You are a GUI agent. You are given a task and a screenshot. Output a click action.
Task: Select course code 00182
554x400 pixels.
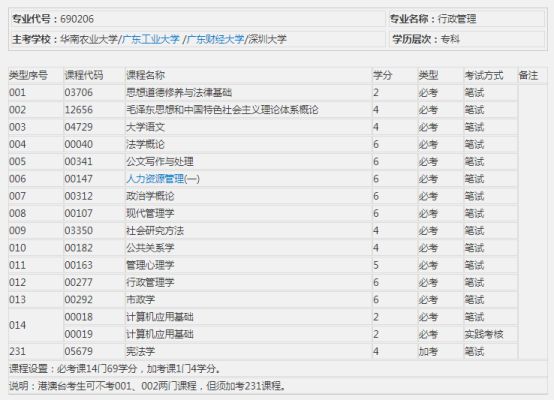pos(78,248)
